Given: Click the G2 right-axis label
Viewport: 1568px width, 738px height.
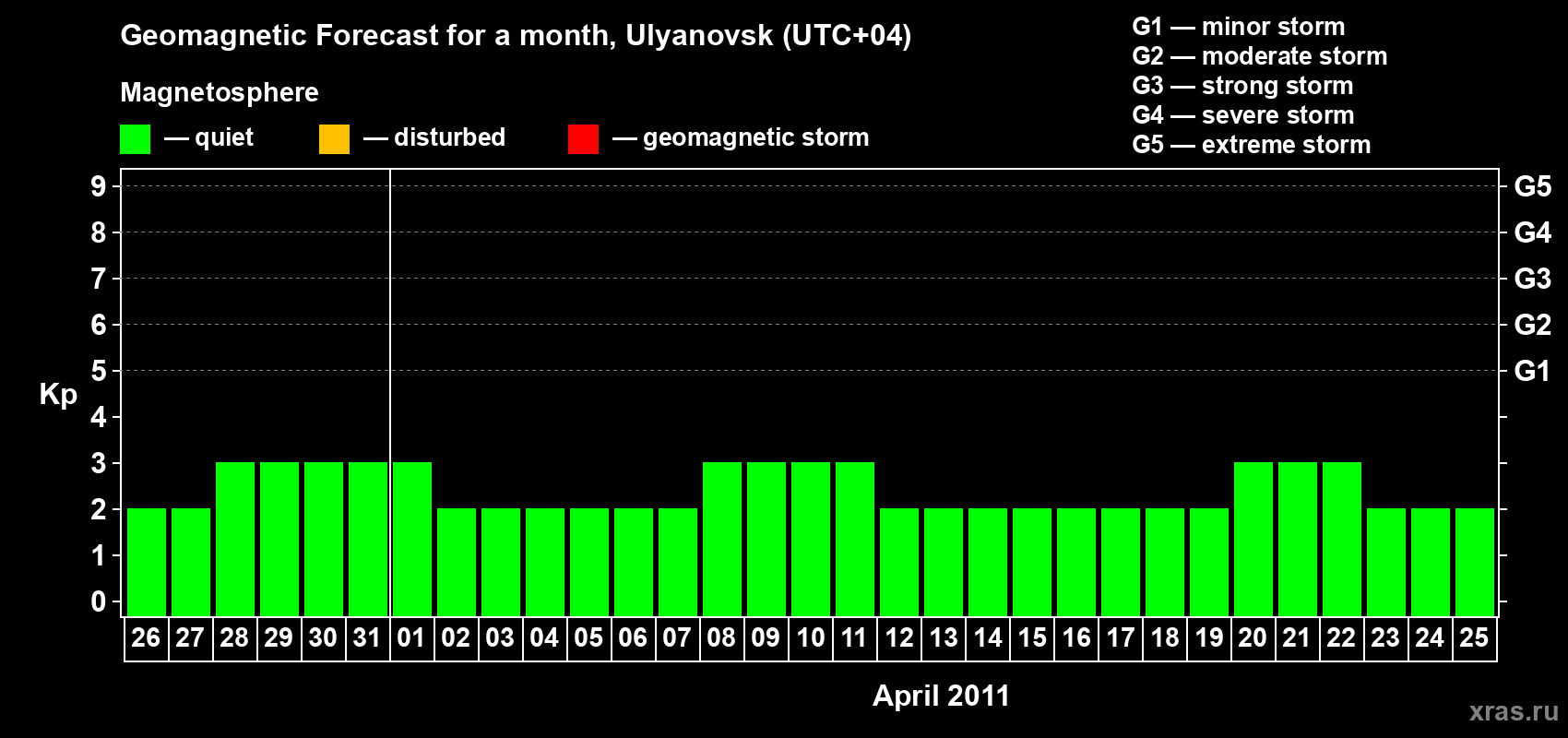Looking at the screenshot, I should click(x=1533, y=325).
